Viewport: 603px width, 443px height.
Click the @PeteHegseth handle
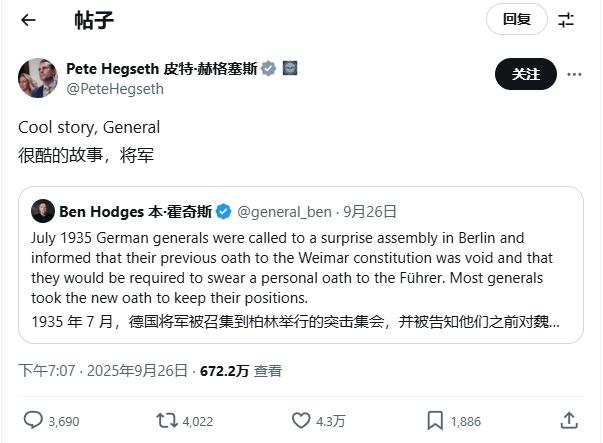(x=115, y=89)
